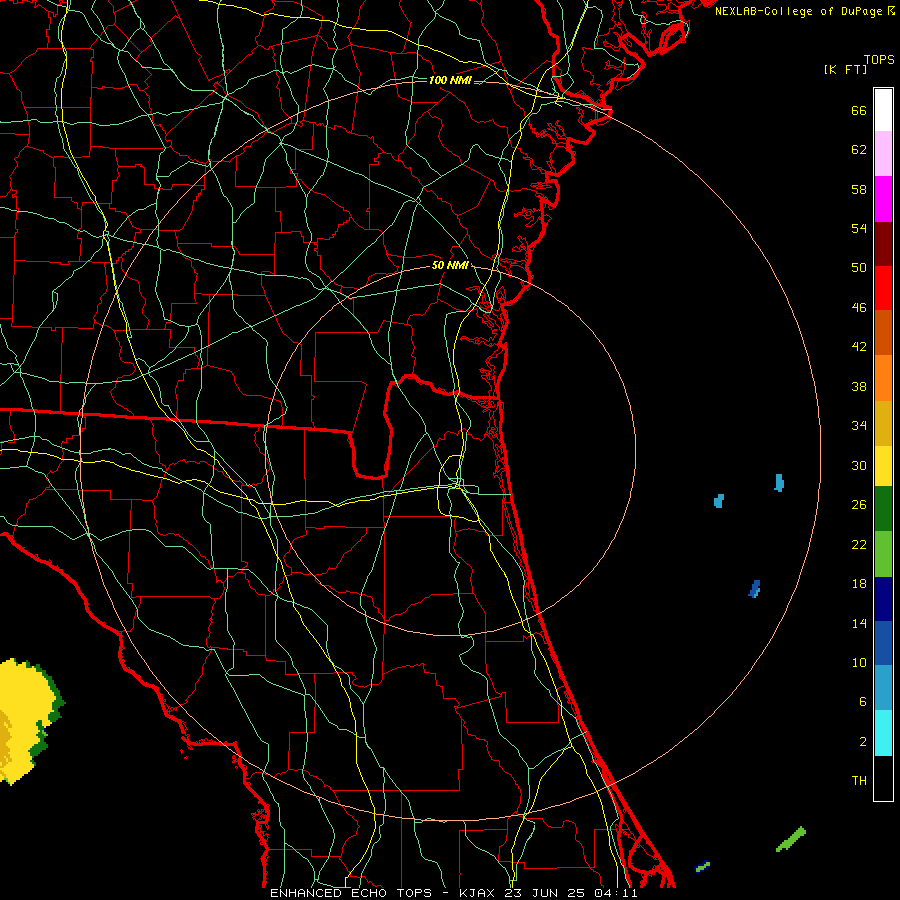This screenshot has height=900, width=900.
Task: Click the light blue 14 kft swatch
Action: tap(883, 688)
